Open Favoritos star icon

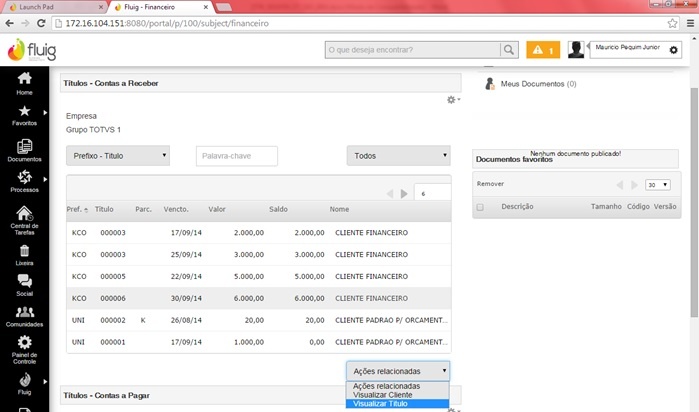click(x=24, y=111)
